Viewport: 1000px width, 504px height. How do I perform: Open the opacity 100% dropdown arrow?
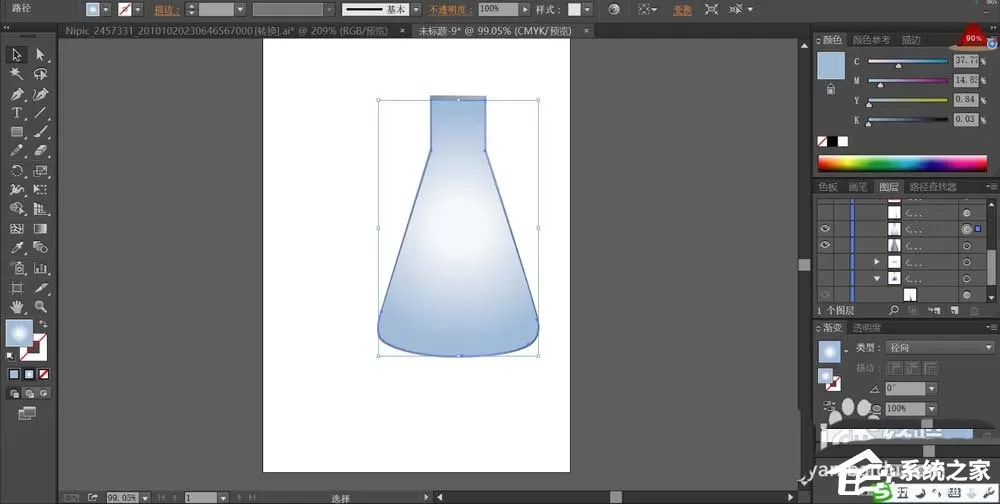(525, 10)
